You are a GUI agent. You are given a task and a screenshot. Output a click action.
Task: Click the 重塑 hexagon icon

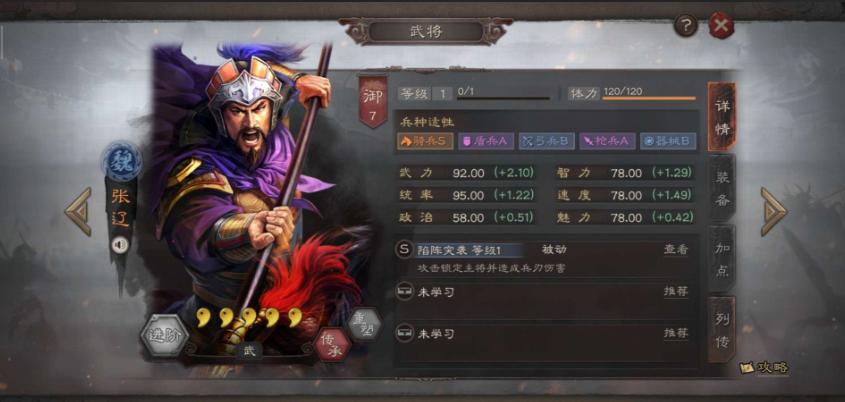364,324
